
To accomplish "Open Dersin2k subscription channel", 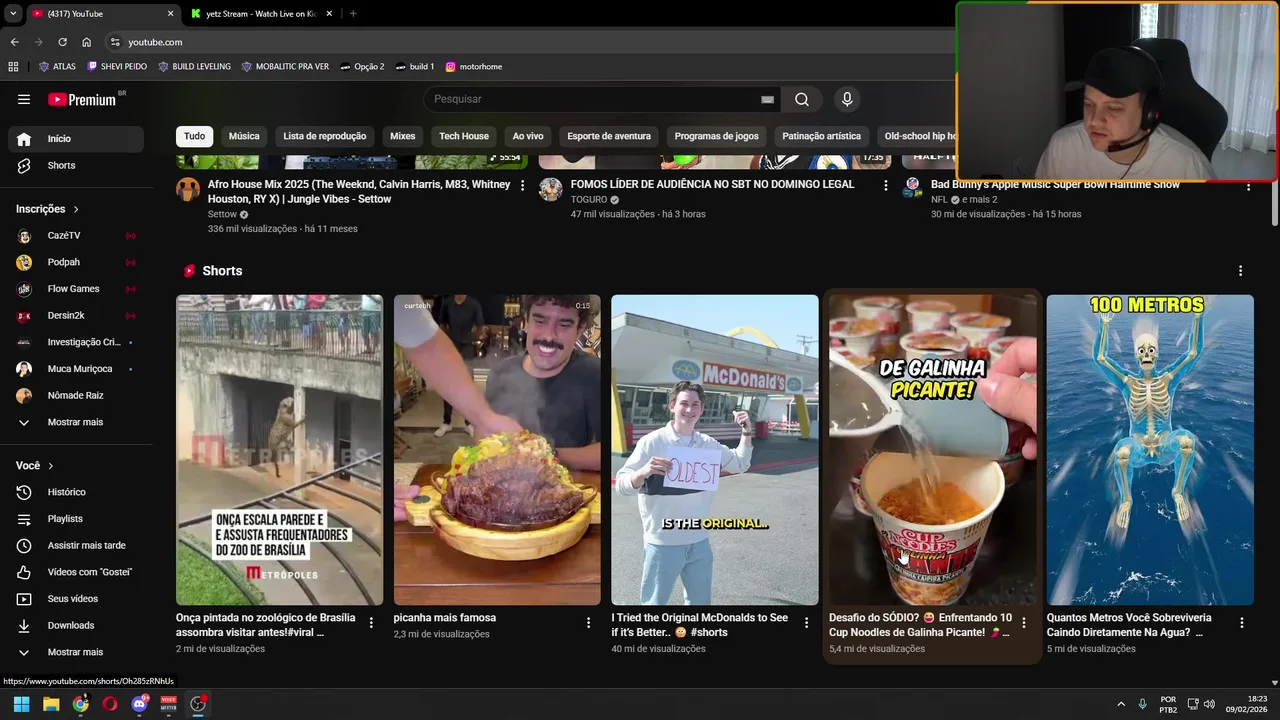I will [x=76, y=315].
